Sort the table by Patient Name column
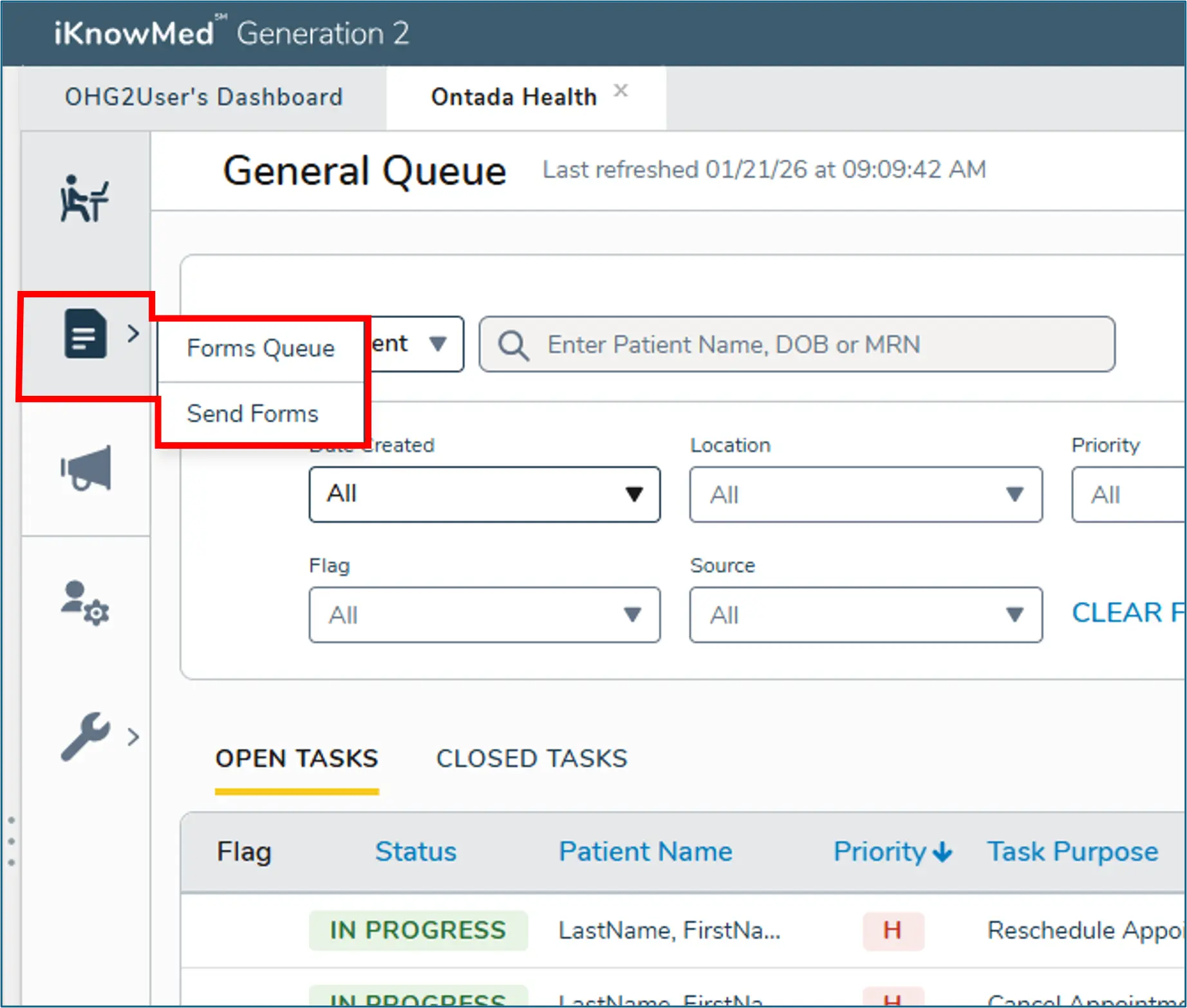This screenshot has height=1008, width=1187. 645,852
